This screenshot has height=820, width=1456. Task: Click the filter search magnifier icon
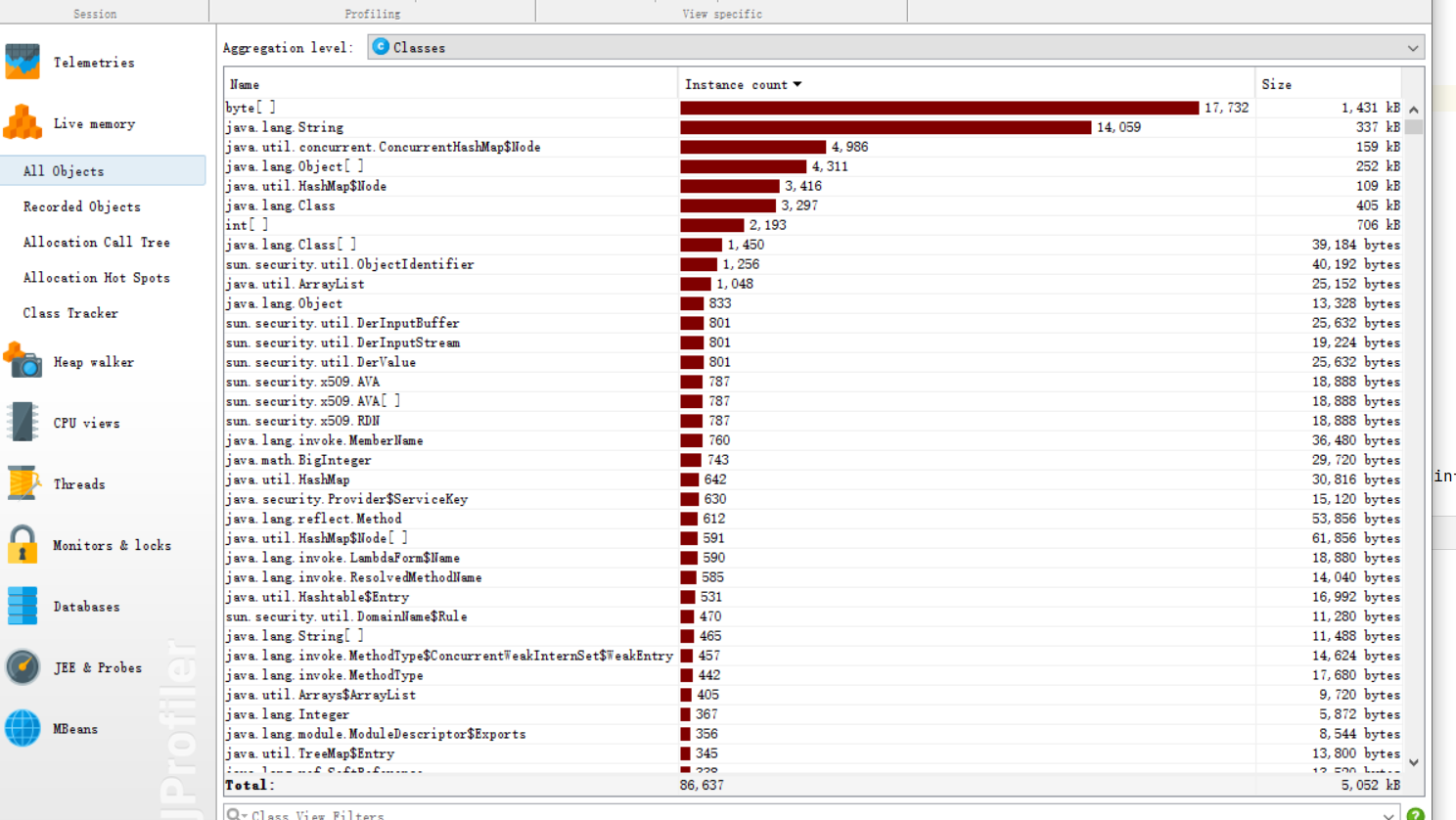point(234,814)
